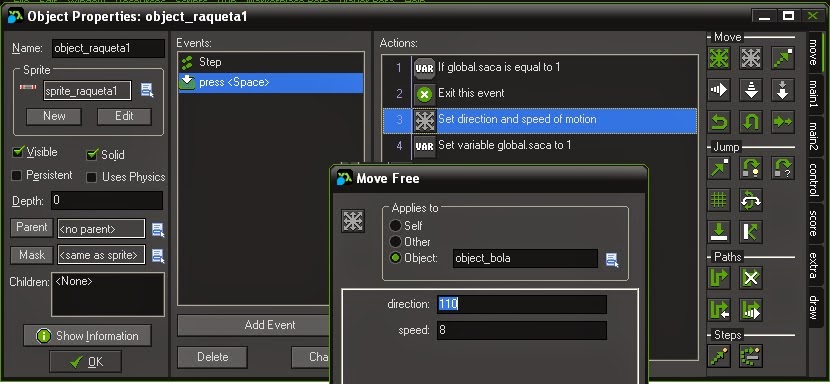This screenshot has height=384, width=830.
Task: Select the Object radio button
Action: tap(395, 258)
